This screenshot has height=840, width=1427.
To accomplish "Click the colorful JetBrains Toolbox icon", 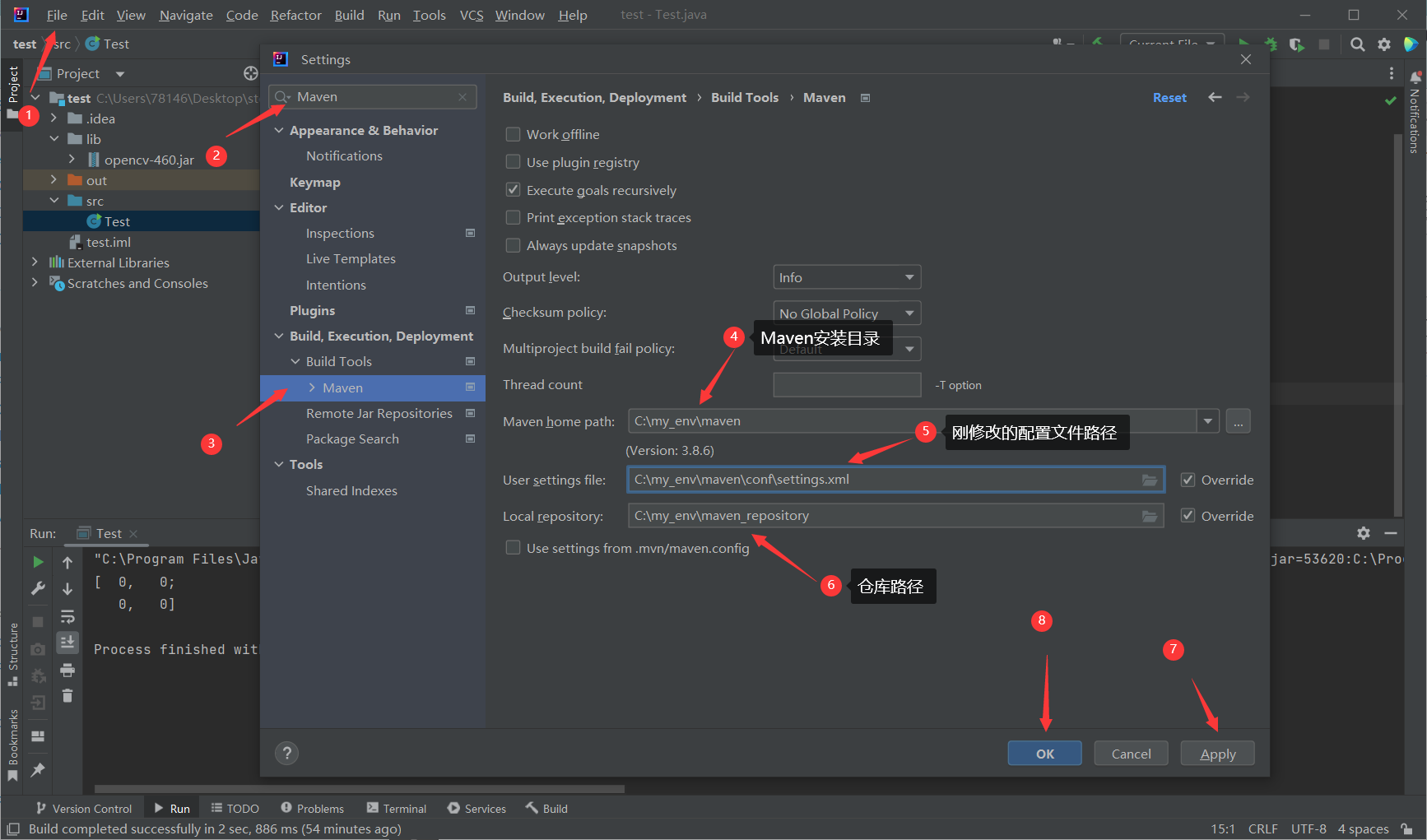I will click(x=1411, y=44).
